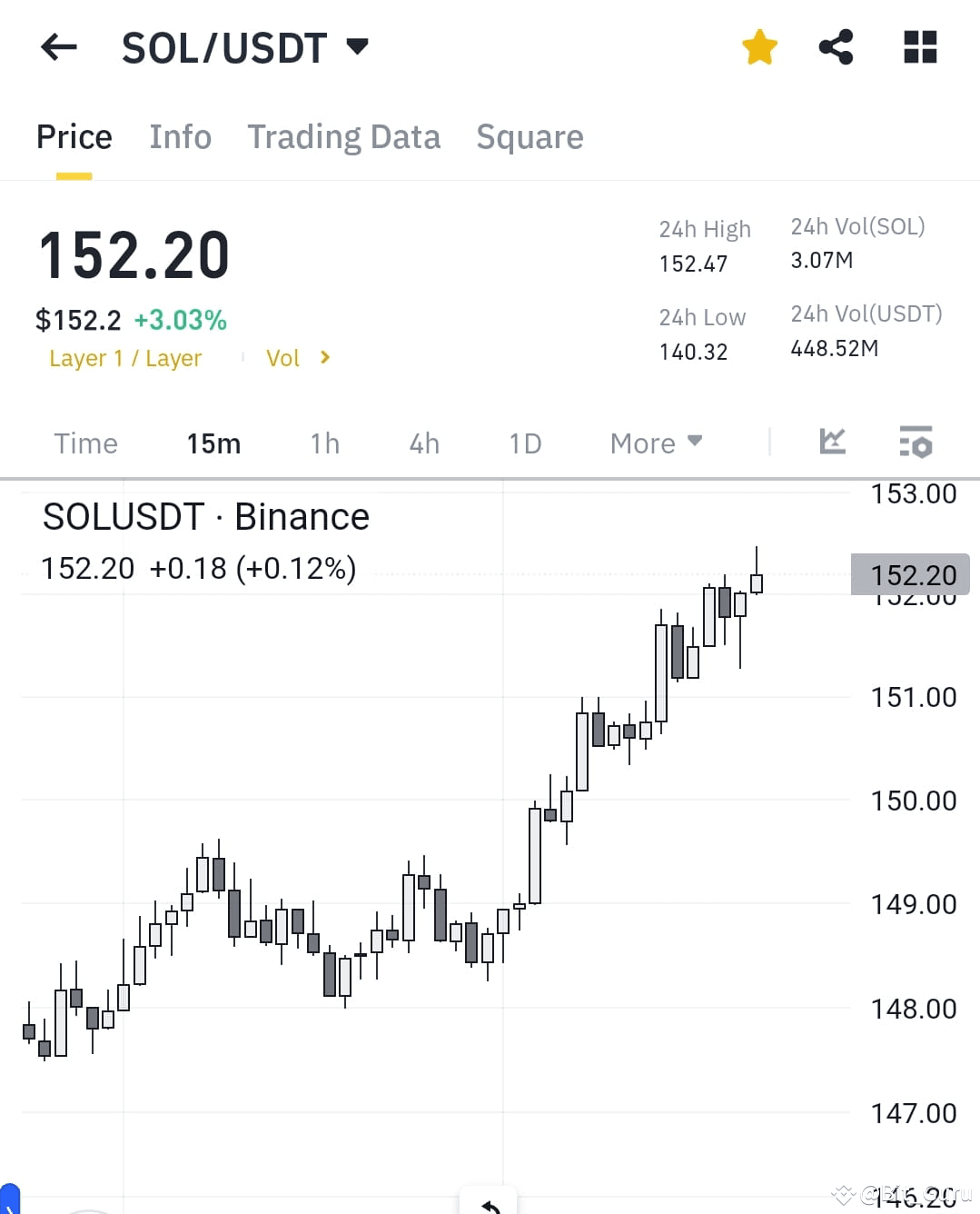Click the back arrow to exit chart
This screenshot has width=980, height=1214.
click(x=58, y=46)
